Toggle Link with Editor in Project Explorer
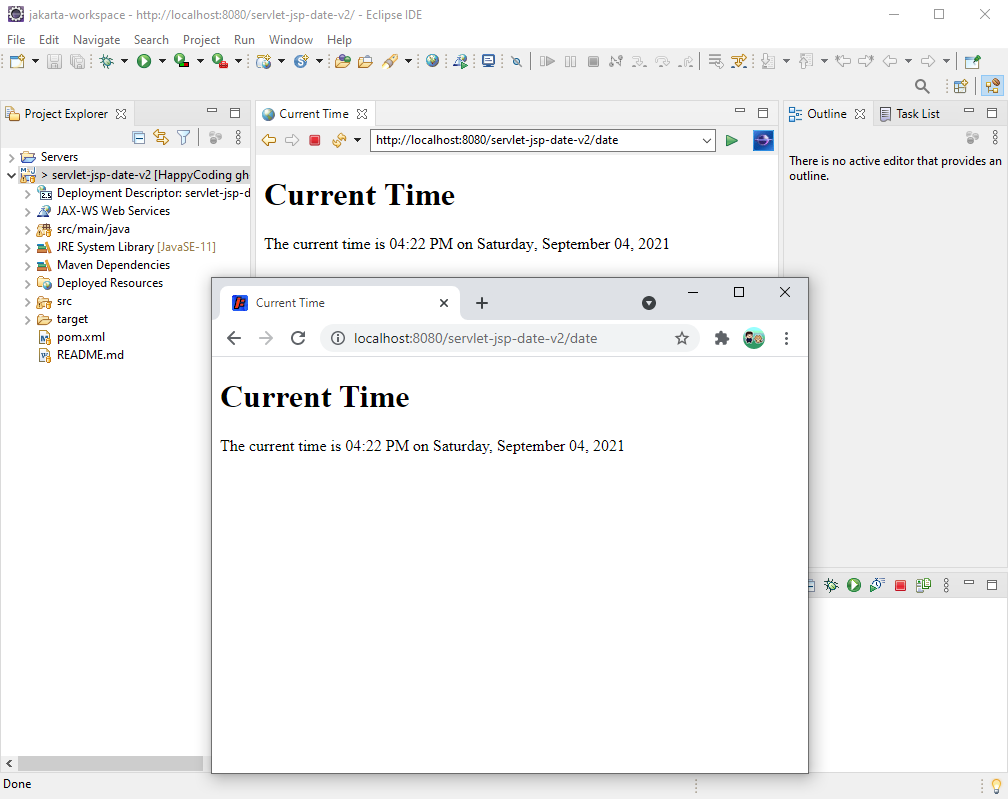 click(x=161, y=138)
